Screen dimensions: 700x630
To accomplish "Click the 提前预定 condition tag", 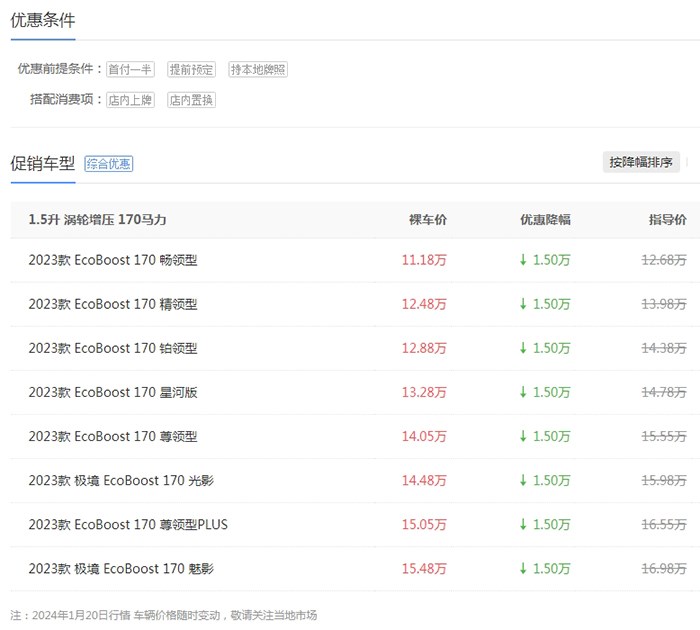I will [x=192, y=69].
